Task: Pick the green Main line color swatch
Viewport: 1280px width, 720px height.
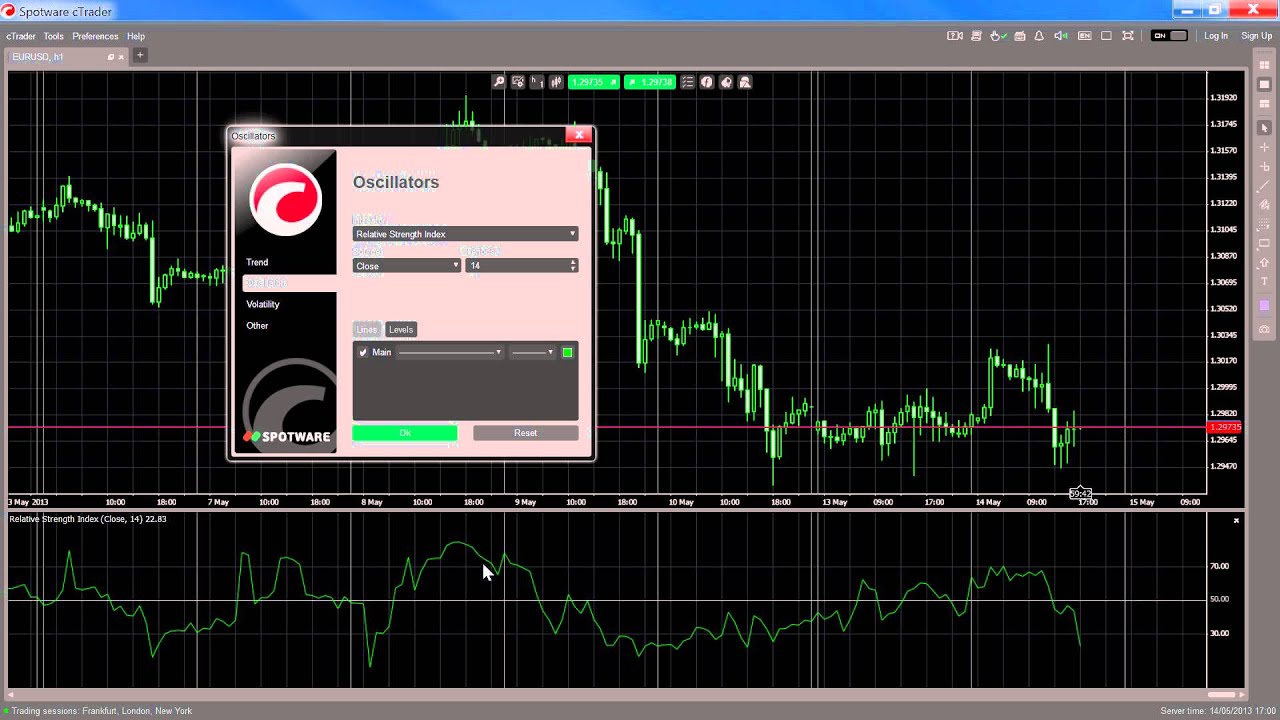Action: (567, 352)
